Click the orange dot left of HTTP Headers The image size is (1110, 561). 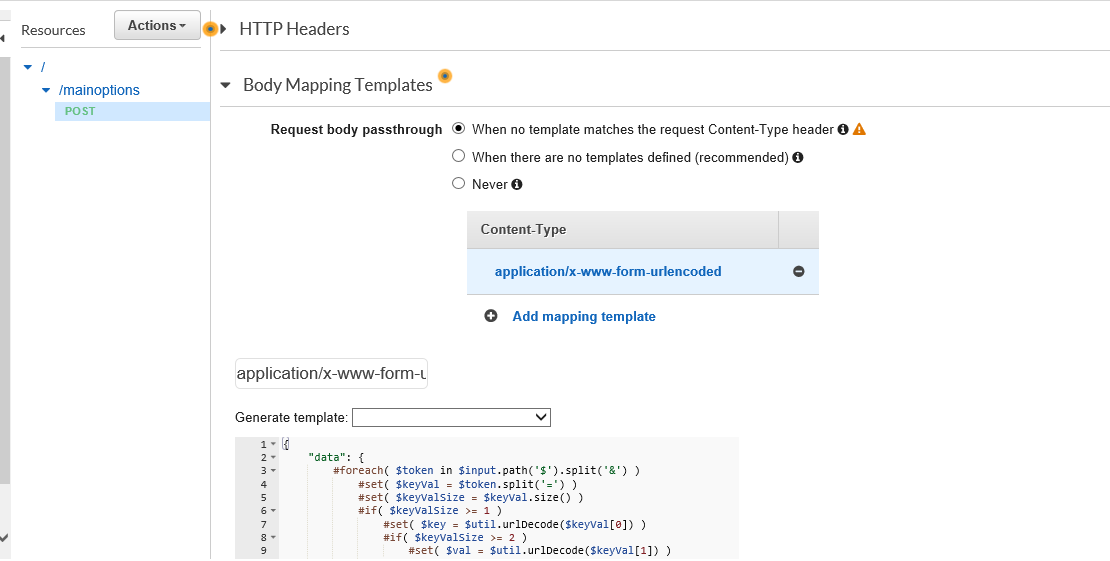[x=210, y=29]
